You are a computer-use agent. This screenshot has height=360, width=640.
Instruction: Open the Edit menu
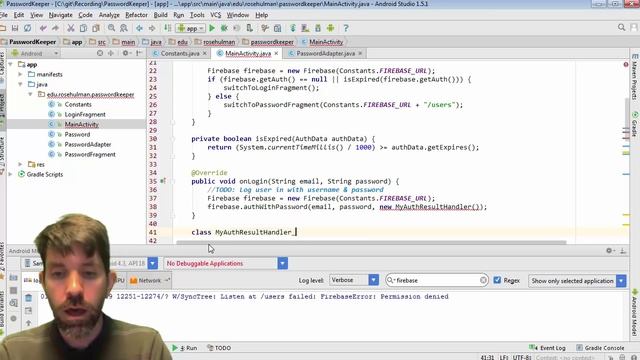19,15
